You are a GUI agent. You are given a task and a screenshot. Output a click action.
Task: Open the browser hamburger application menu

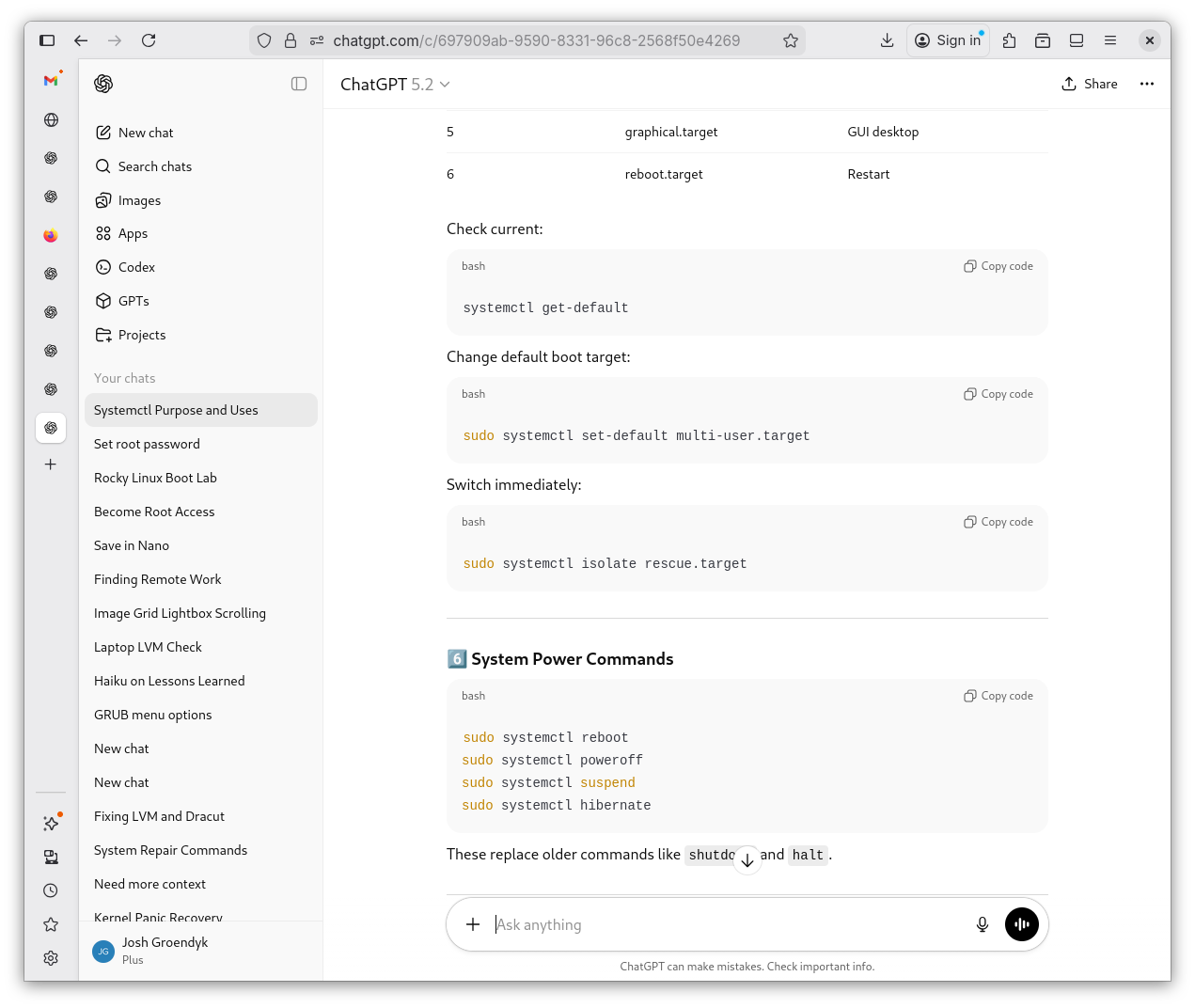1110,40
